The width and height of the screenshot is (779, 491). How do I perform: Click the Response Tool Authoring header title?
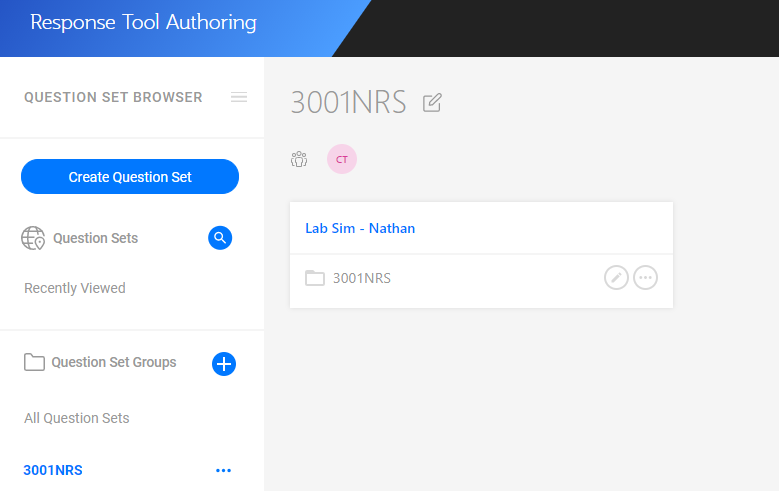pos(143,22)
